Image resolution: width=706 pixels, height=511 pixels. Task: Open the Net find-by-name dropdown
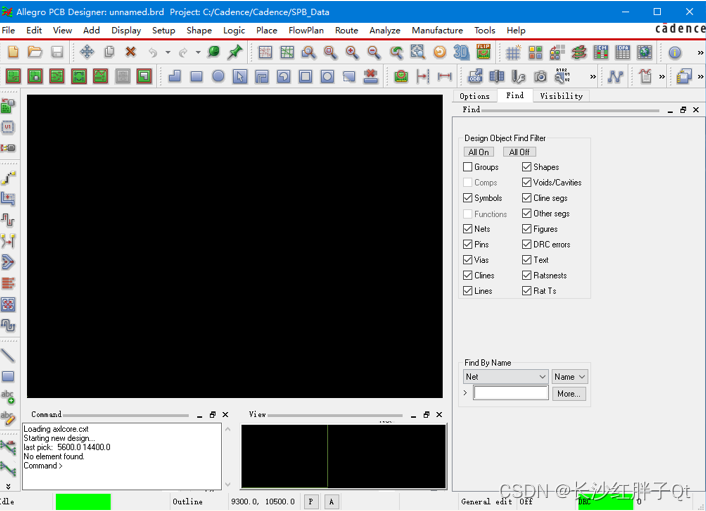tap(505, 376)
